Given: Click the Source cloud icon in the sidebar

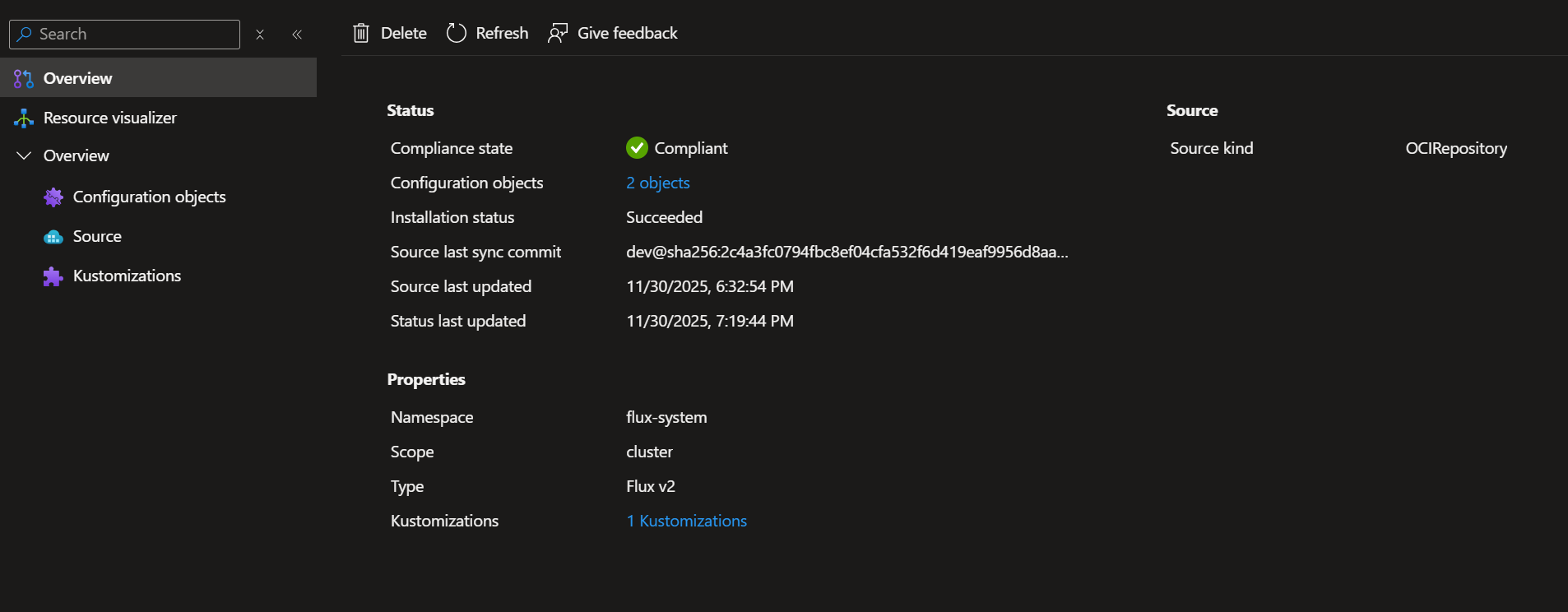Looking at the screenshot, I should (53, 237).
